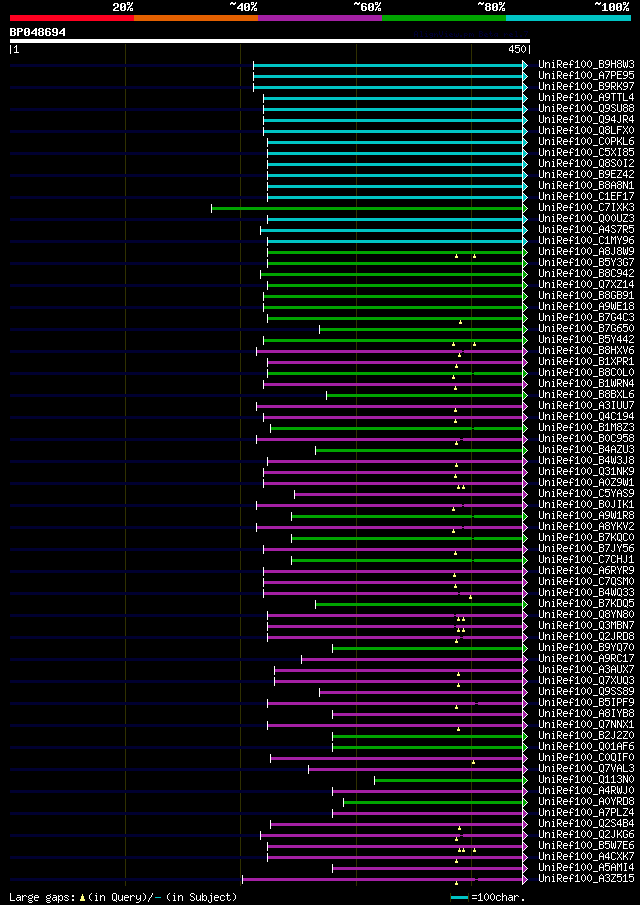Select the UniRef100_A9W1R8 label
This screenshot has width=640, height=905.
586,516
